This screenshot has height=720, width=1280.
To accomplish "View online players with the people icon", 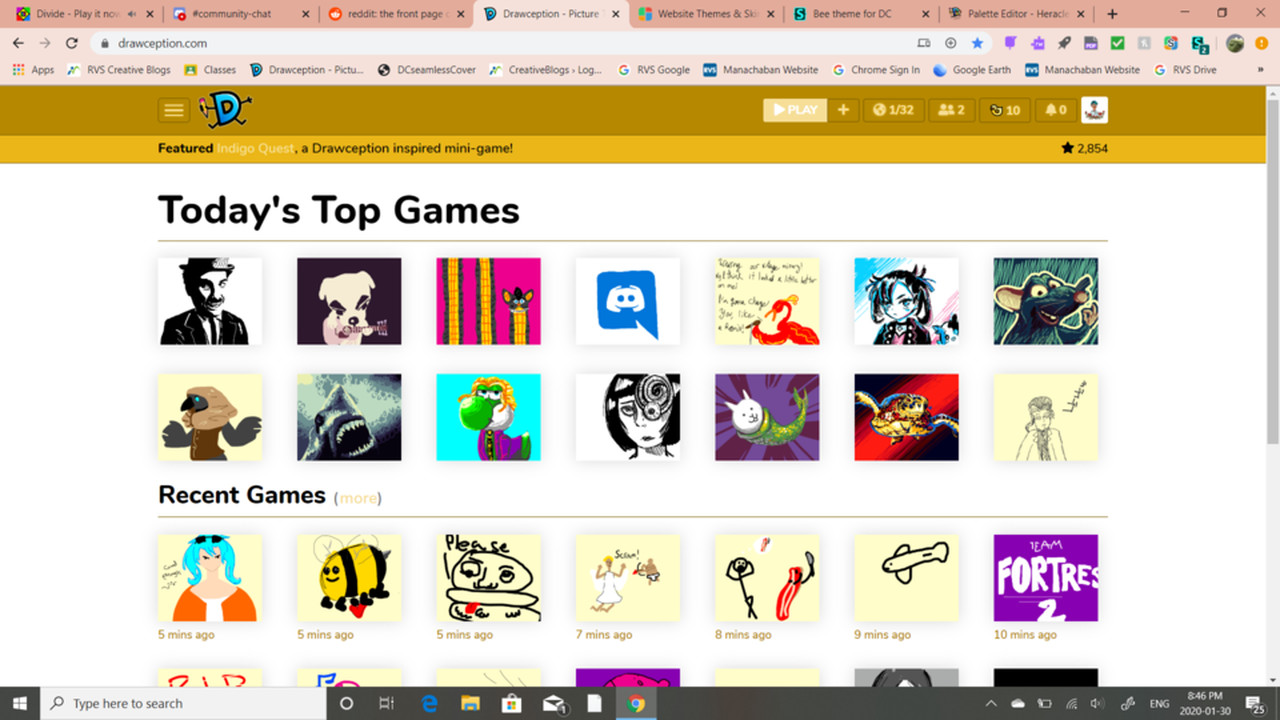I will (x=951, y=110).
